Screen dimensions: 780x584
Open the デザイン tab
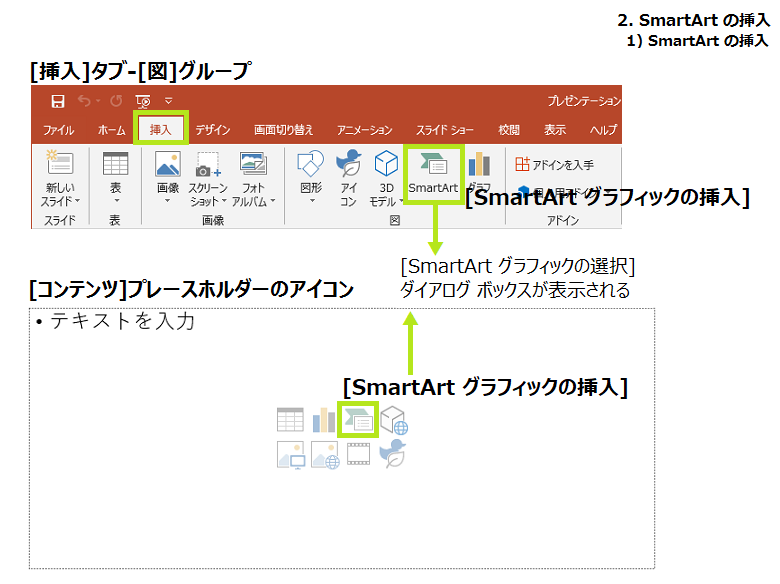[212, 130]
